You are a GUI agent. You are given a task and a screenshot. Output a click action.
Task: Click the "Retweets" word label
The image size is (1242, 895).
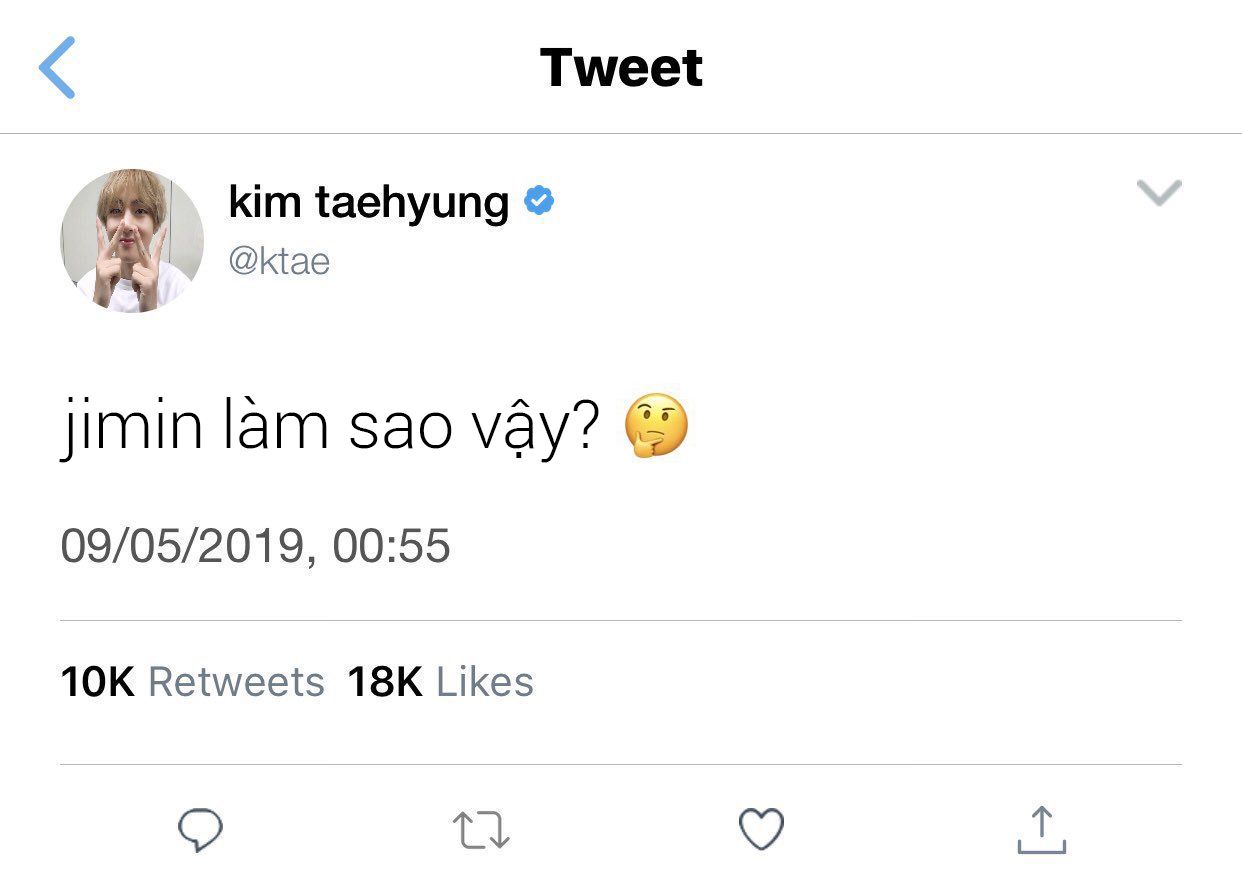click(236, 682)
